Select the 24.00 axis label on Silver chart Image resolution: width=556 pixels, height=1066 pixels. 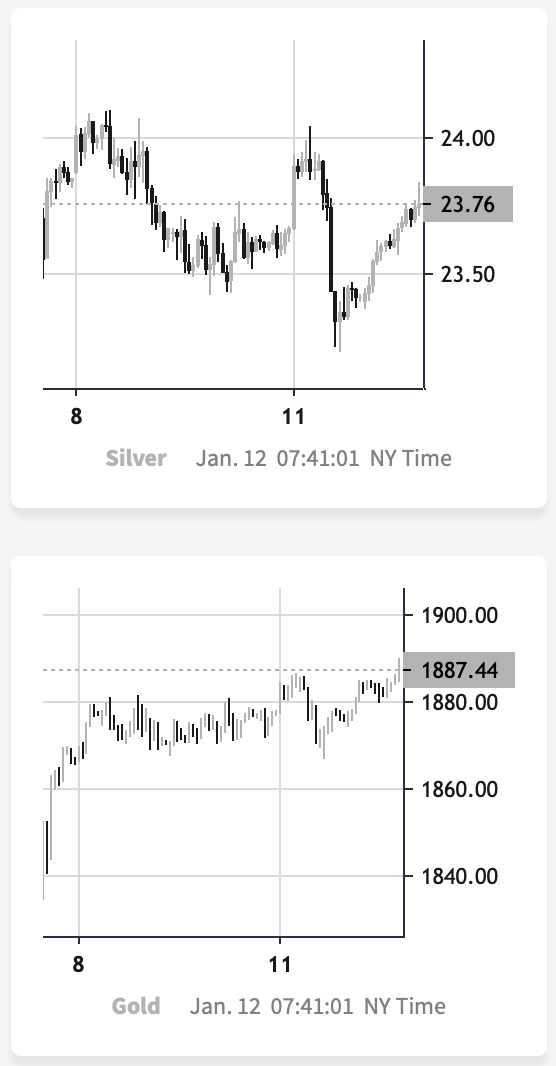(468, 139)
